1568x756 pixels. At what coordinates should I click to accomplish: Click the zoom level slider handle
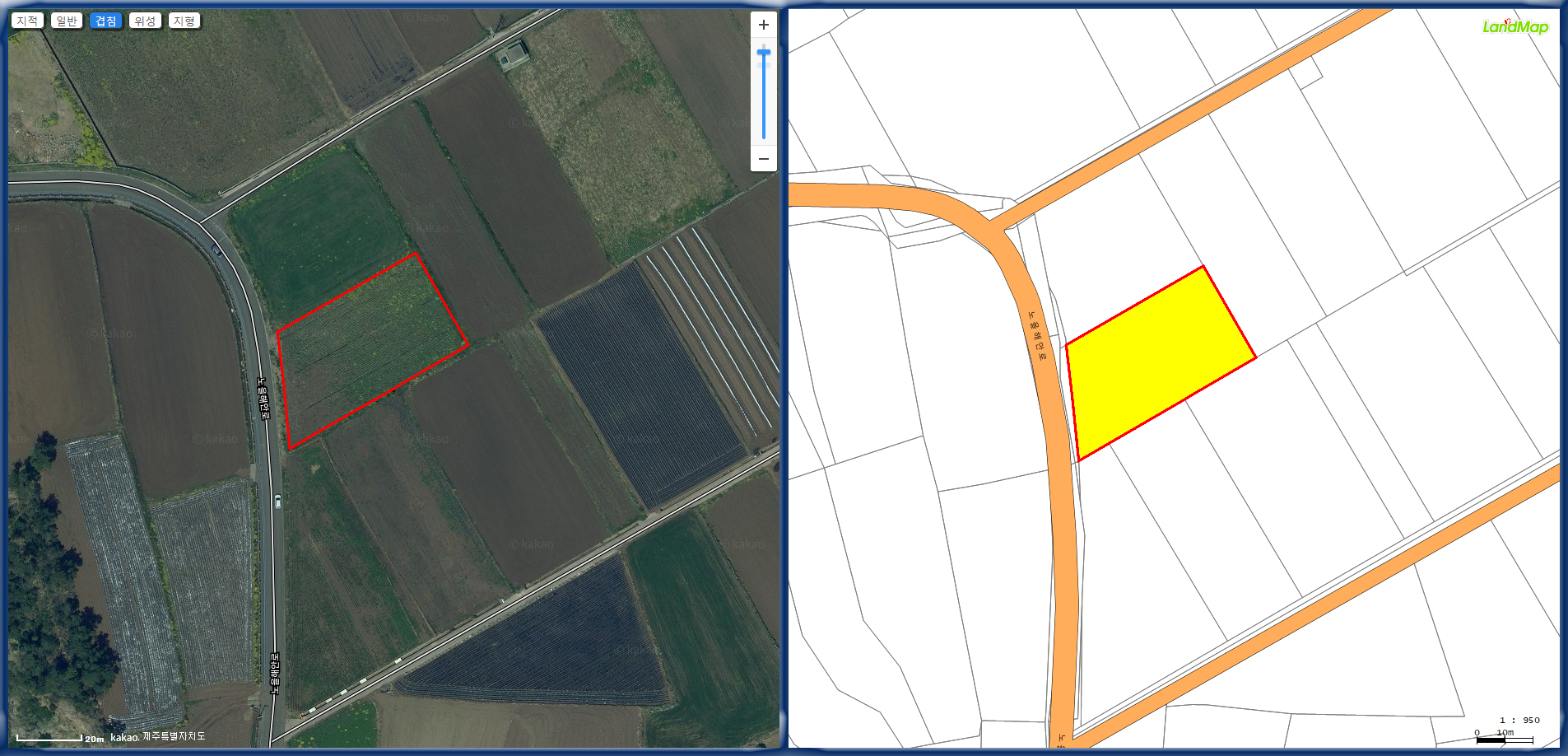click(764, 53)
